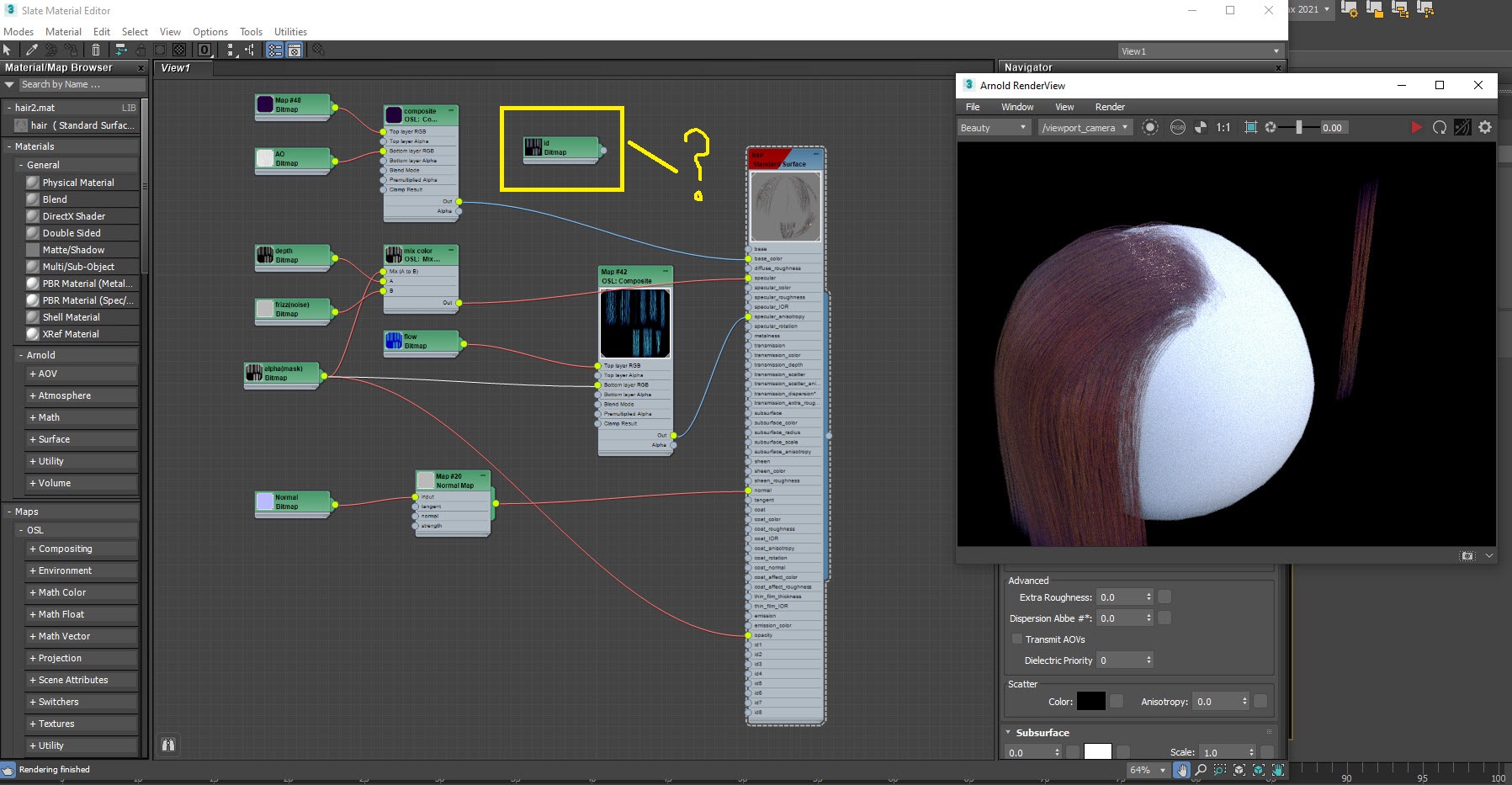Image resolution: width=1512 pixels, height=785 pixels.
Task: Click the RGB channel icon in Arnold RenderView
Action: click(1178, 128)
